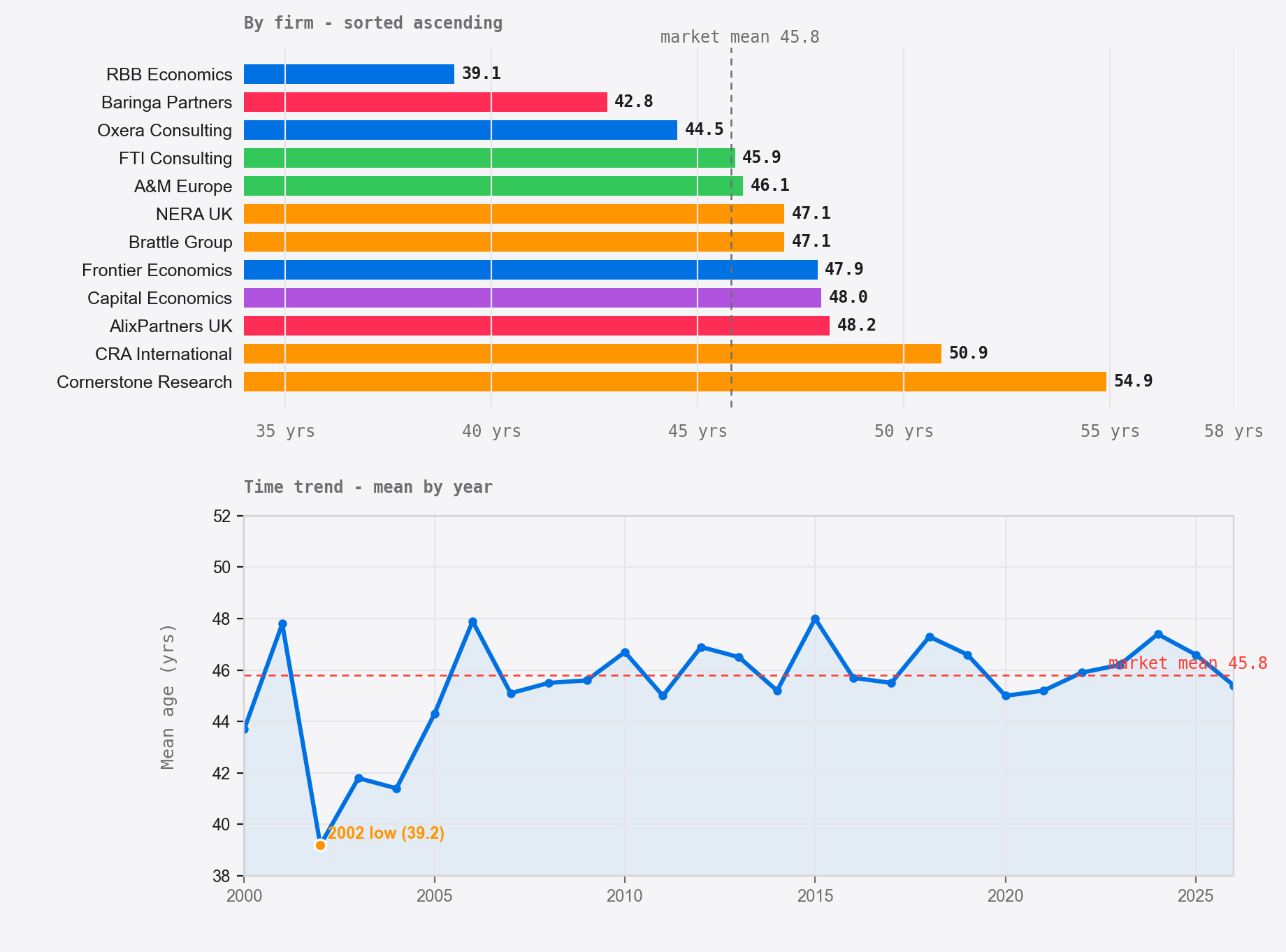This screenshot has height=952, width=1286.
Task: Click the 48.2 value label
Action: pos(857,325)
